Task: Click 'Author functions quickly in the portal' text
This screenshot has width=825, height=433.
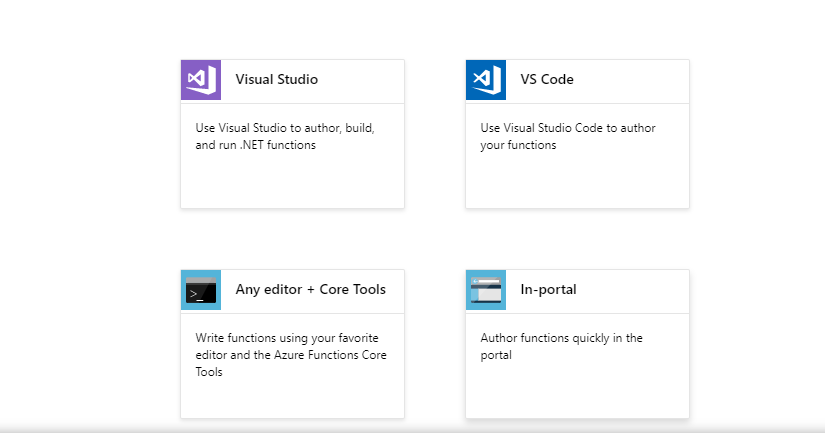Action: (561, 346)
